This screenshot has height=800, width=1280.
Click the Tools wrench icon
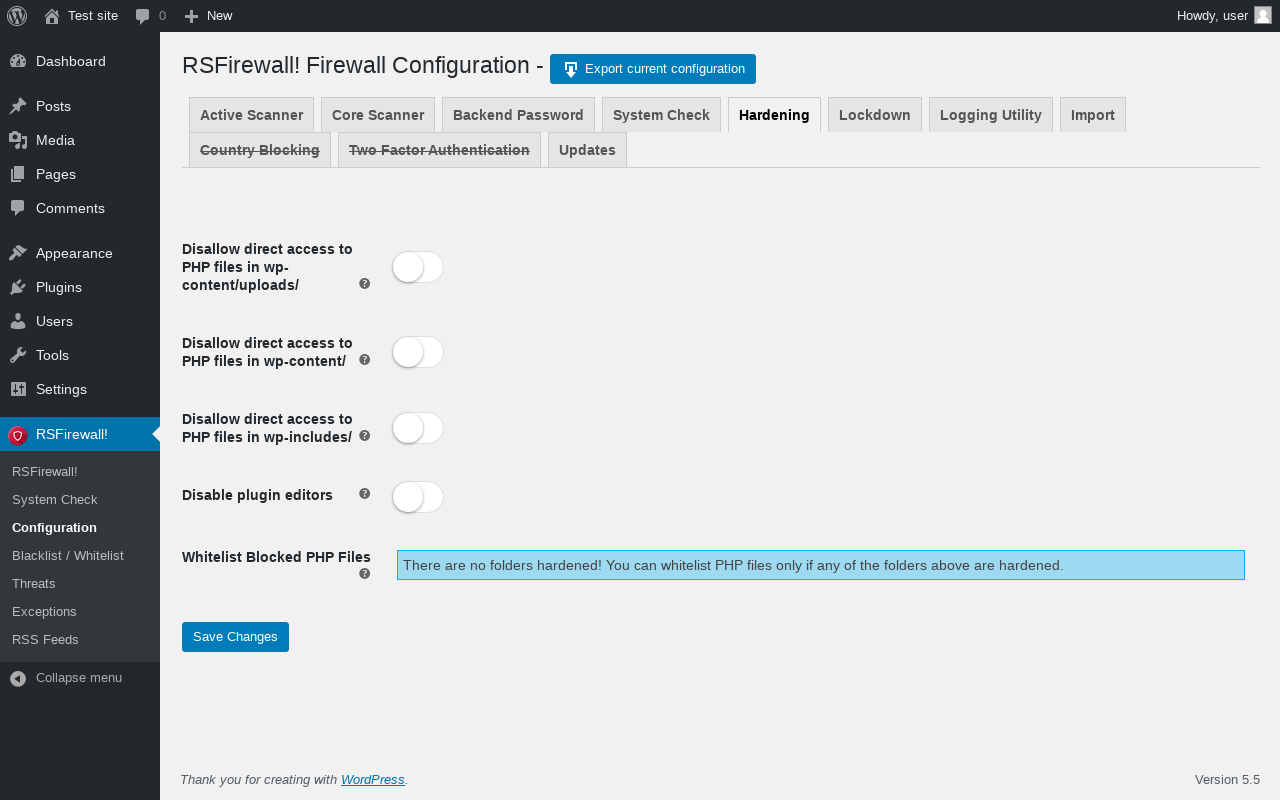18,355
